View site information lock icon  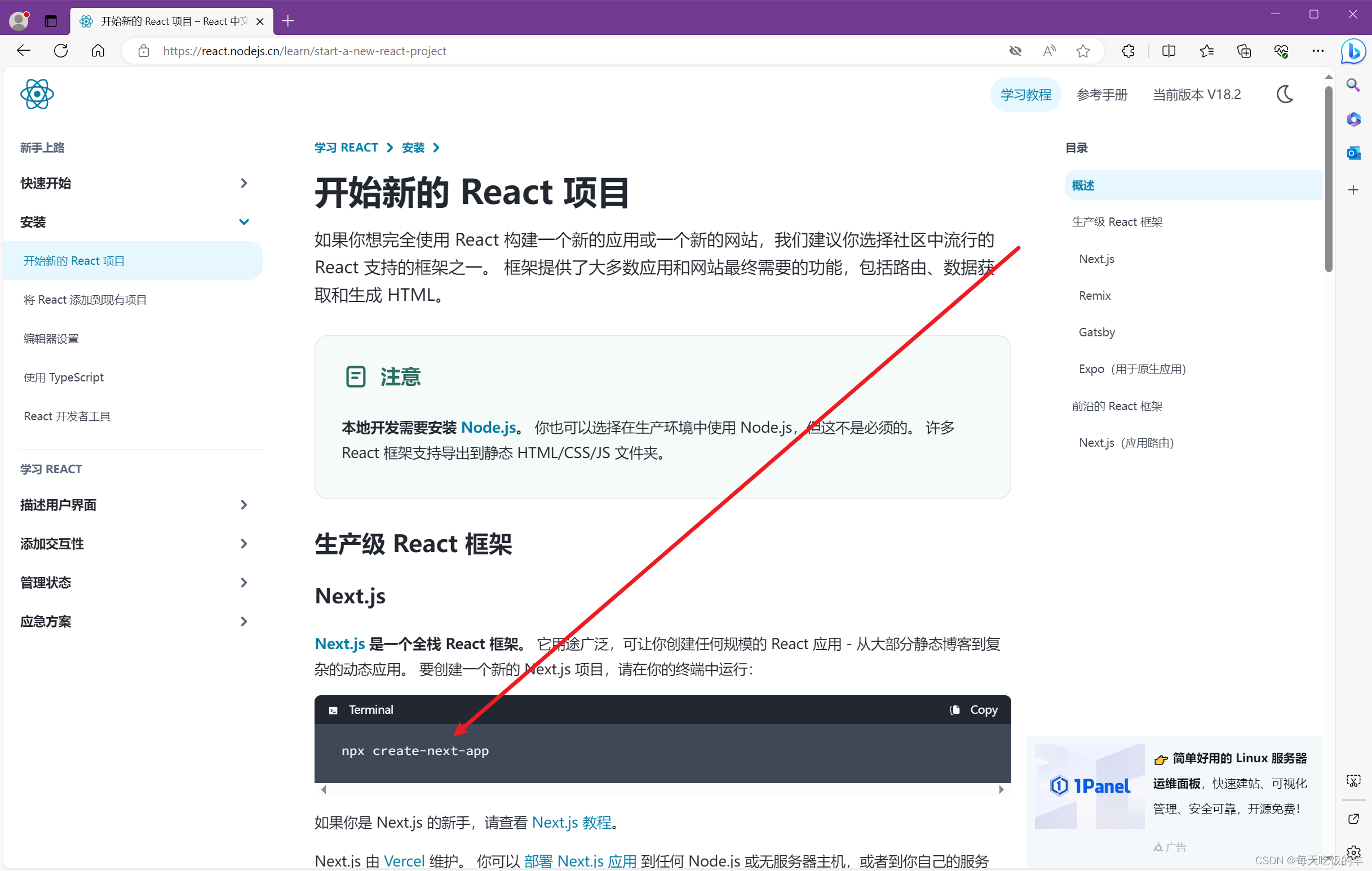144,51
